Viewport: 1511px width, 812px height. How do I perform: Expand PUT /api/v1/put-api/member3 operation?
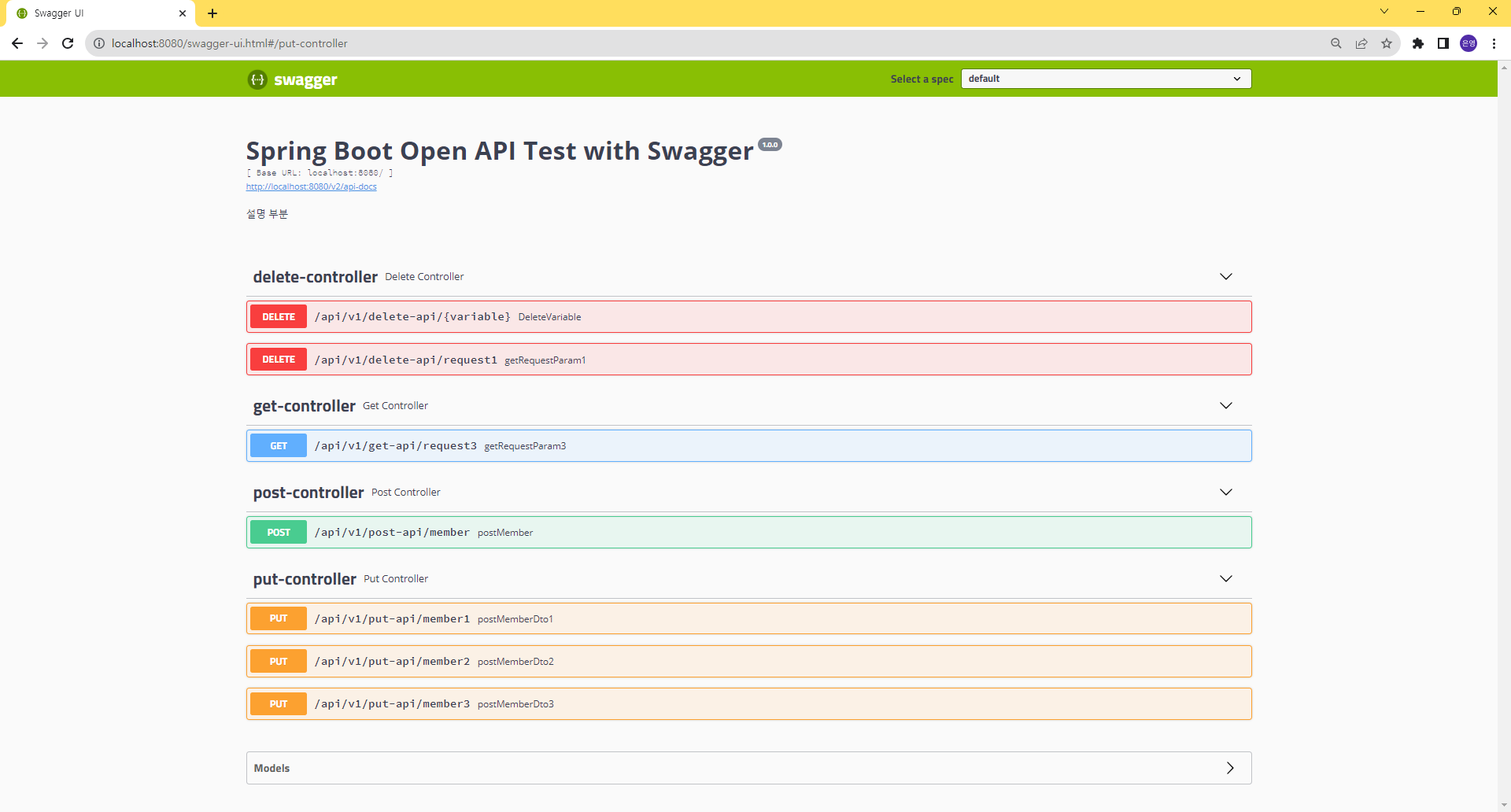pos(748,703)
